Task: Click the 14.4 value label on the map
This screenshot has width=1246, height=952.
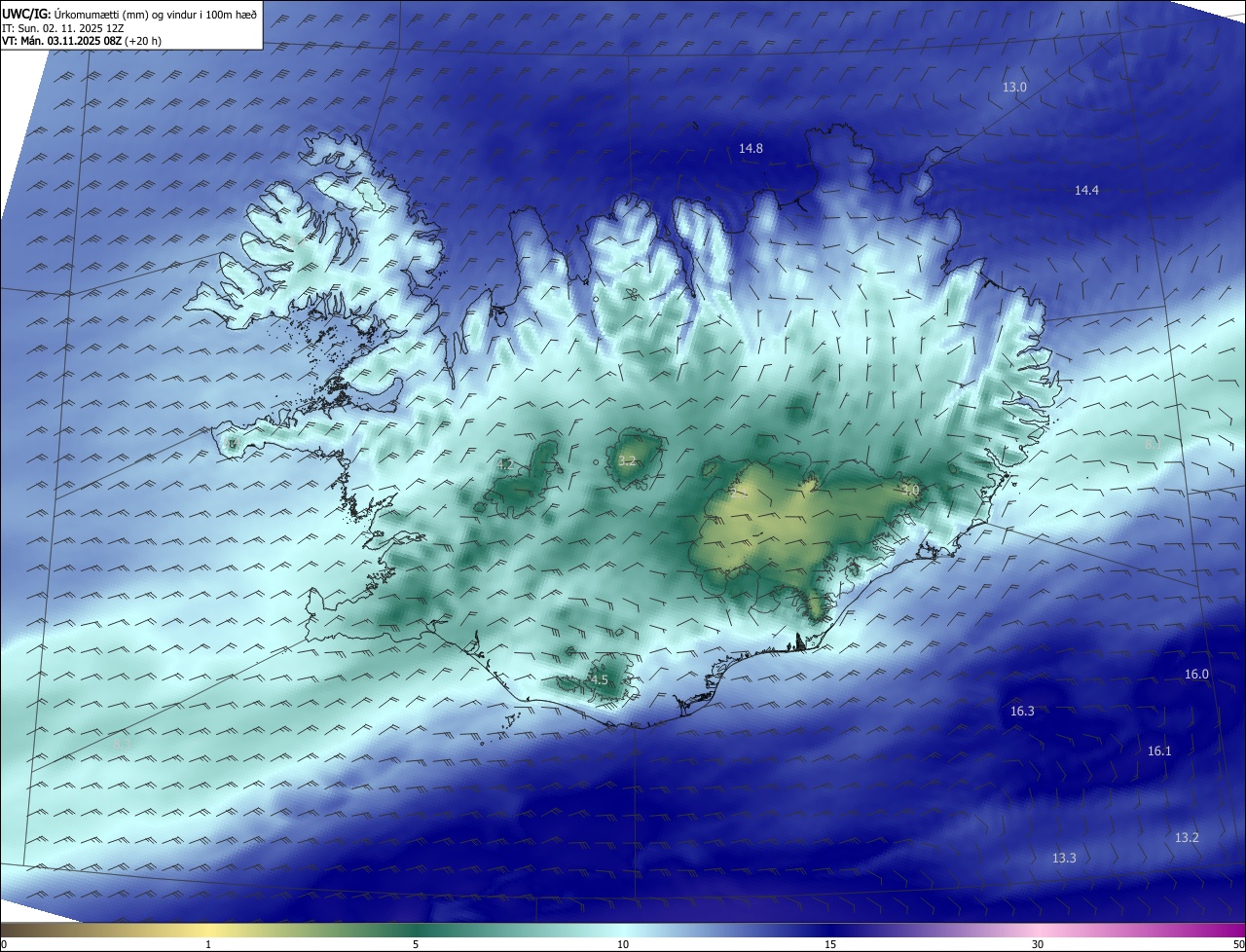Action: 1086,191
